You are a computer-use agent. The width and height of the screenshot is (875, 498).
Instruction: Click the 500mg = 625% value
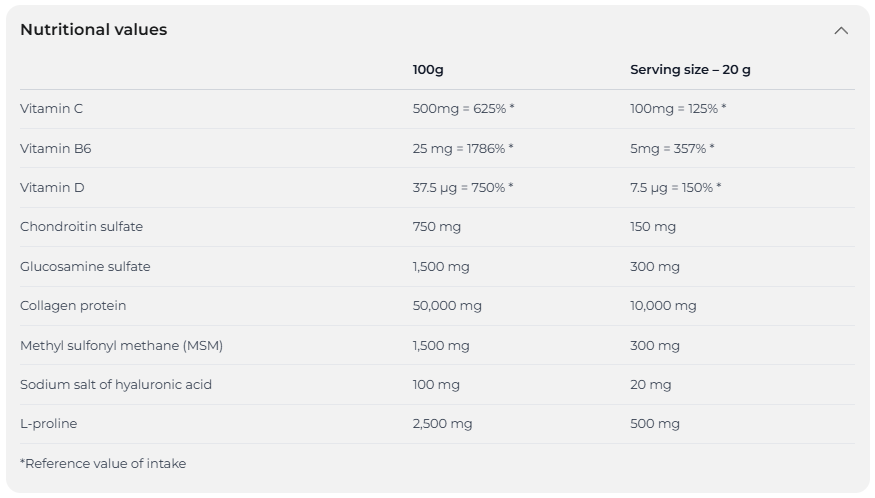[463, 108]
